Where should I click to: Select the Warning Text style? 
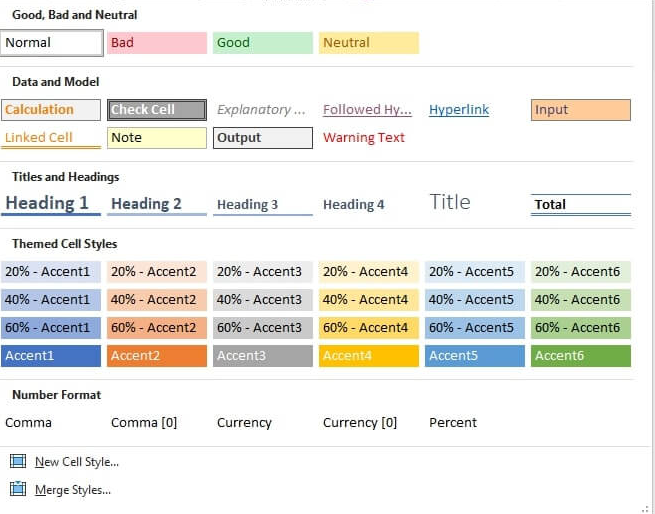click(x=364, y=138)
